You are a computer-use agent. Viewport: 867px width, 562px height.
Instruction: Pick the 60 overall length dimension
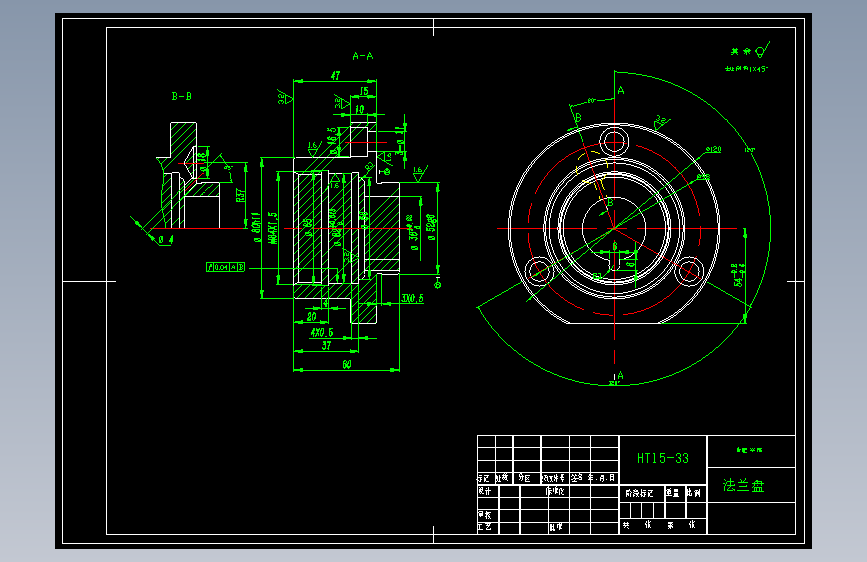[347, 364]
